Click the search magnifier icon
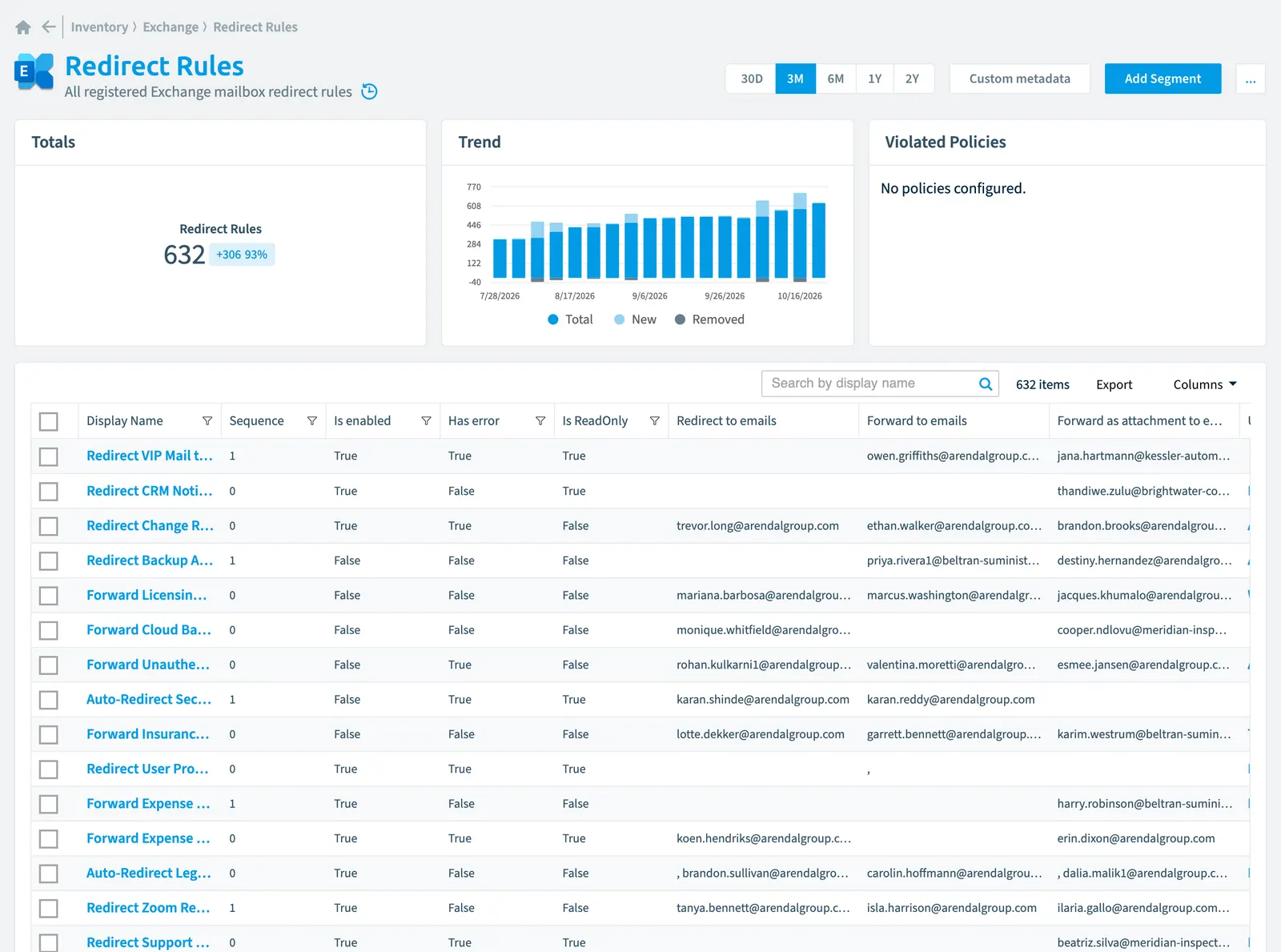1281x952 pixels. tap(986, 384)
